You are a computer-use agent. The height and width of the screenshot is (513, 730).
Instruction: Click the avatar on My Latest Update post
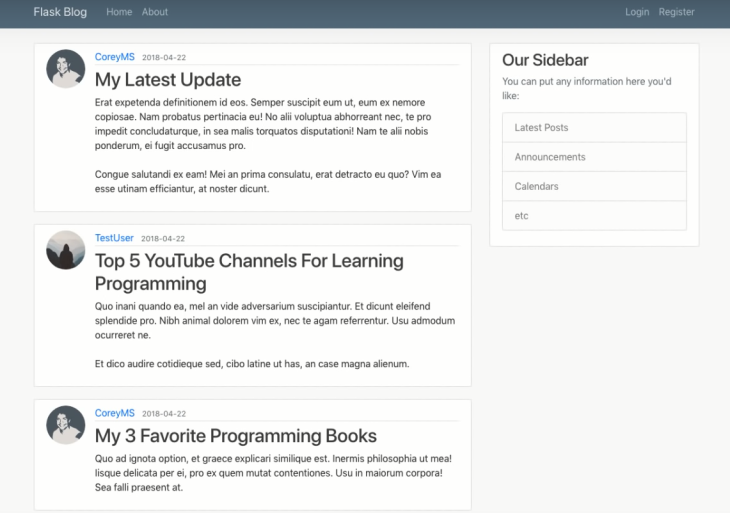point(66,69)
